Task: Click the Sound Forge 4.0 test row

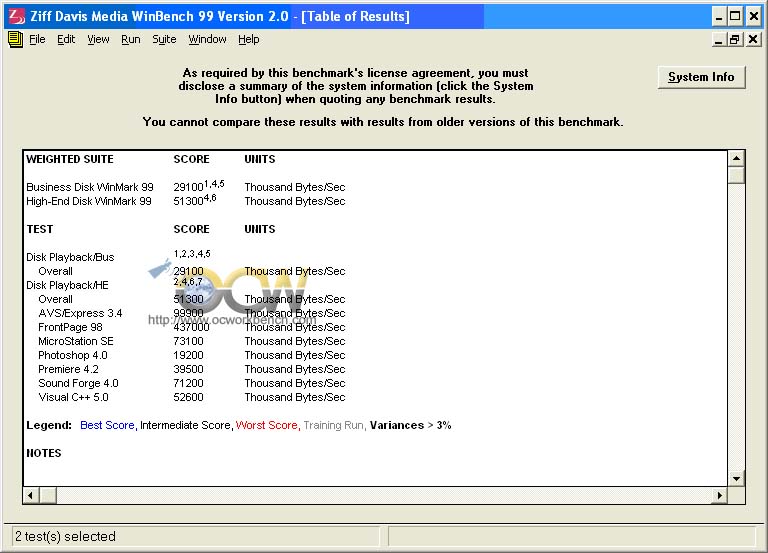Action: 192,383
